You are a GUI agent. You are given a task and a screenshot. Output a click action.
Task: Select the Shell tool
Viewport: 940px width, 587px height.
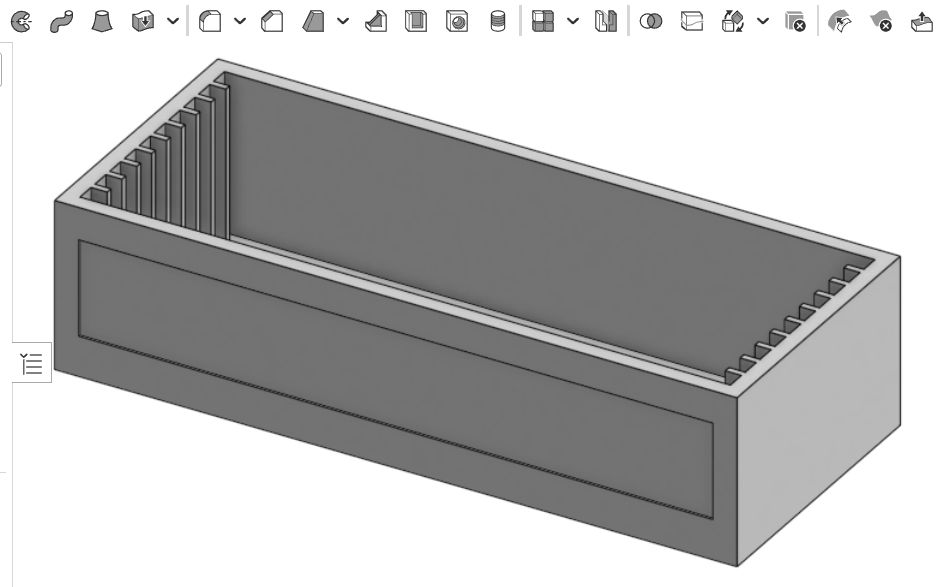point(416,22)
